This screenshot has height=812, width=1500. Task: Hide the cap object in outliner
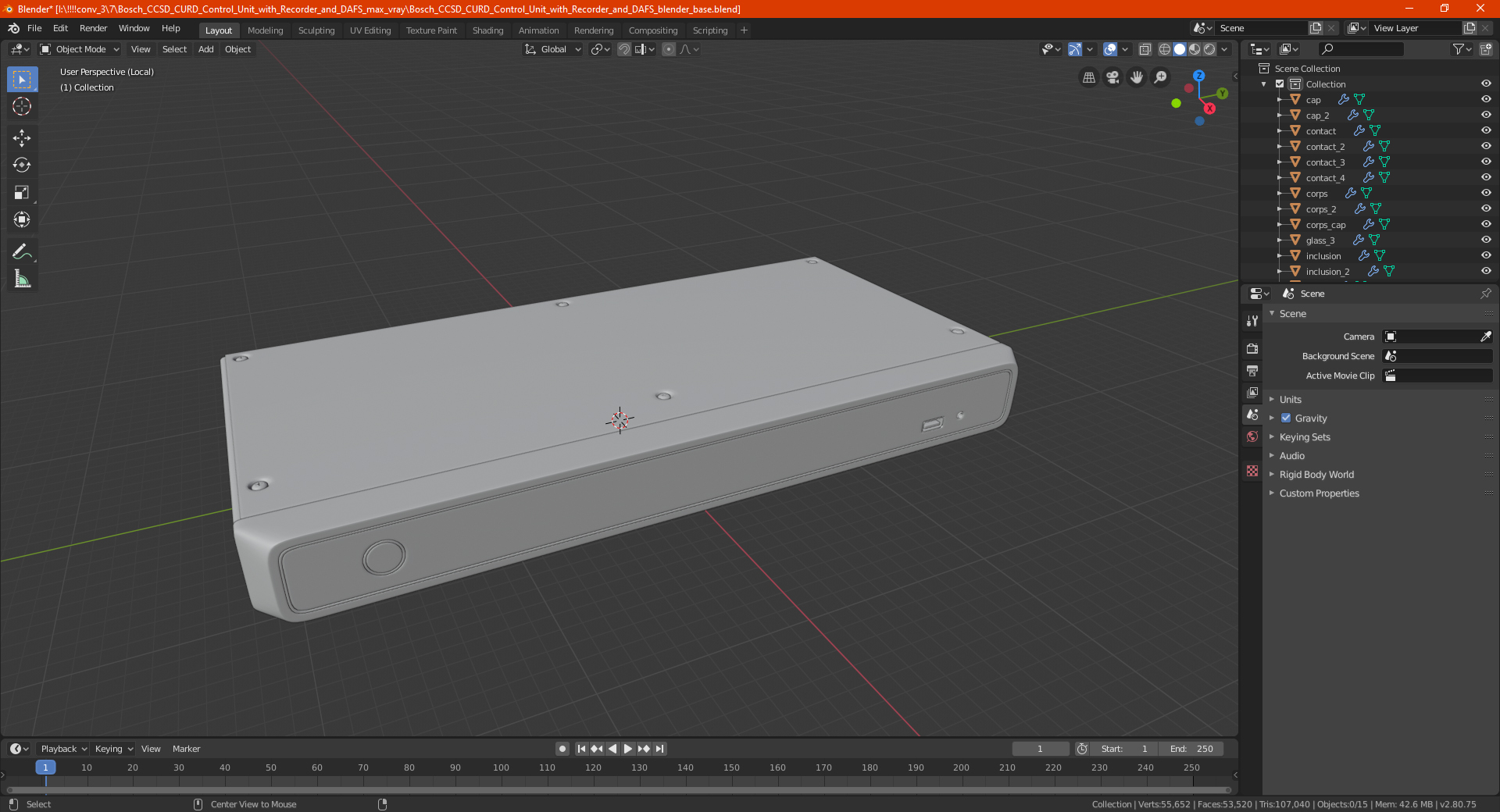click(1486, 99)
